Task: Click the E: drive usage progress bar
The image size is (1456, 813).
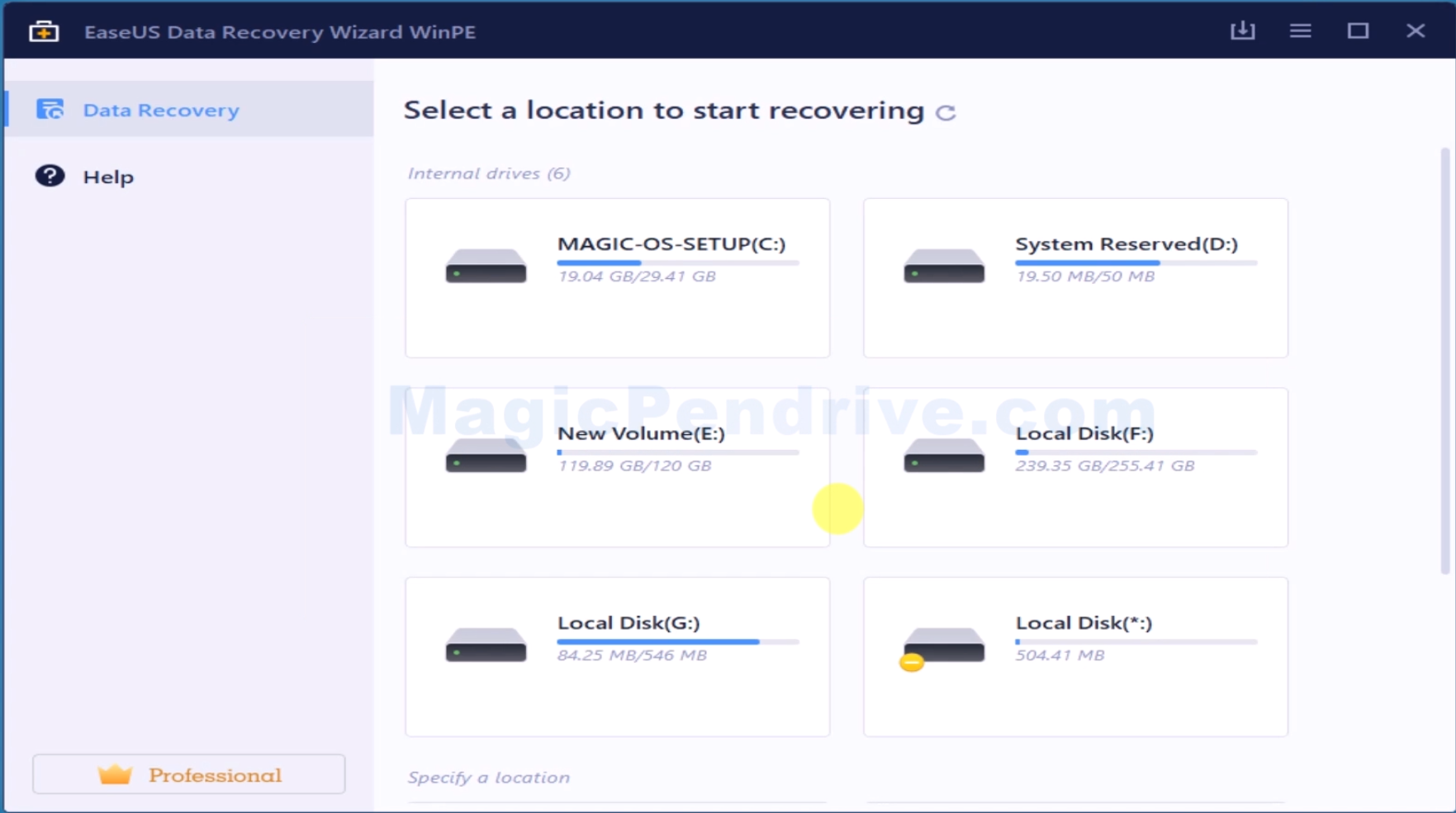Action: pyautogui.click(x=678, y=452)
